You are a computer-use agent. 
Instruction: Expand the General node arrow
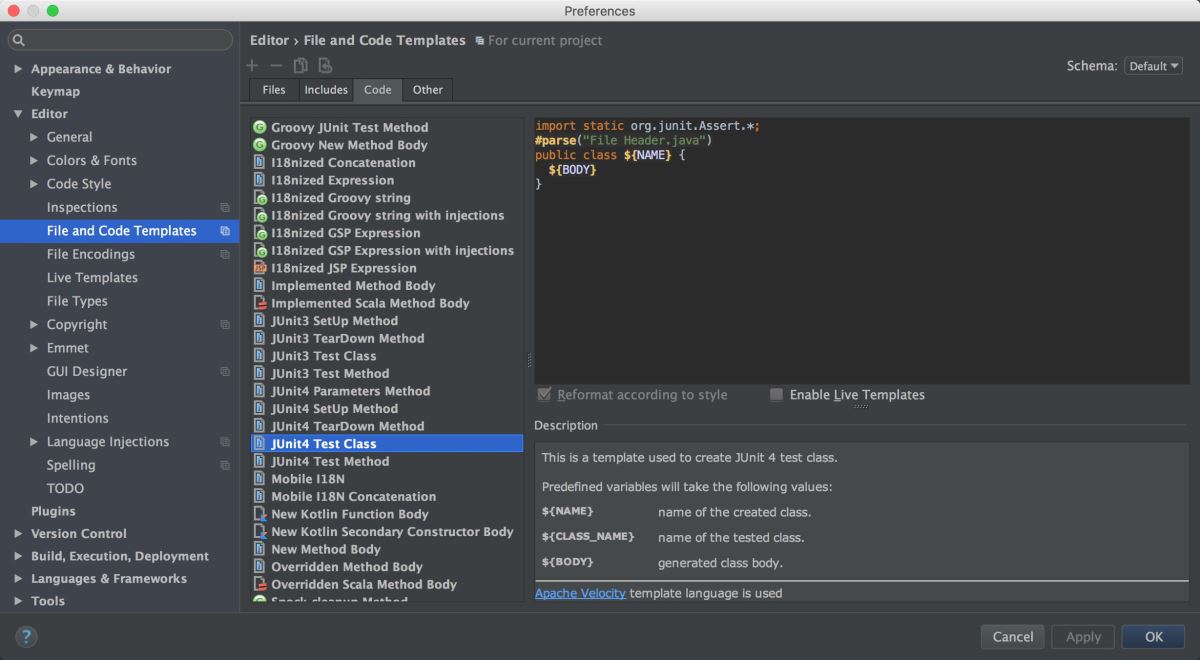tap(34, 137)
